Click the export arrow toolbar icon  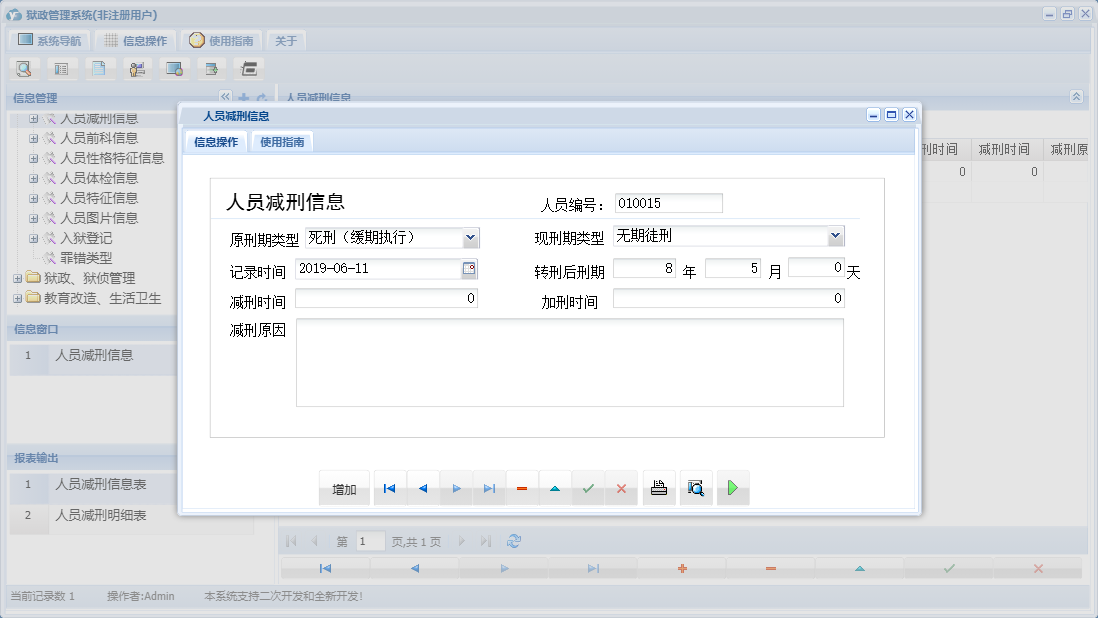[211, 69]
